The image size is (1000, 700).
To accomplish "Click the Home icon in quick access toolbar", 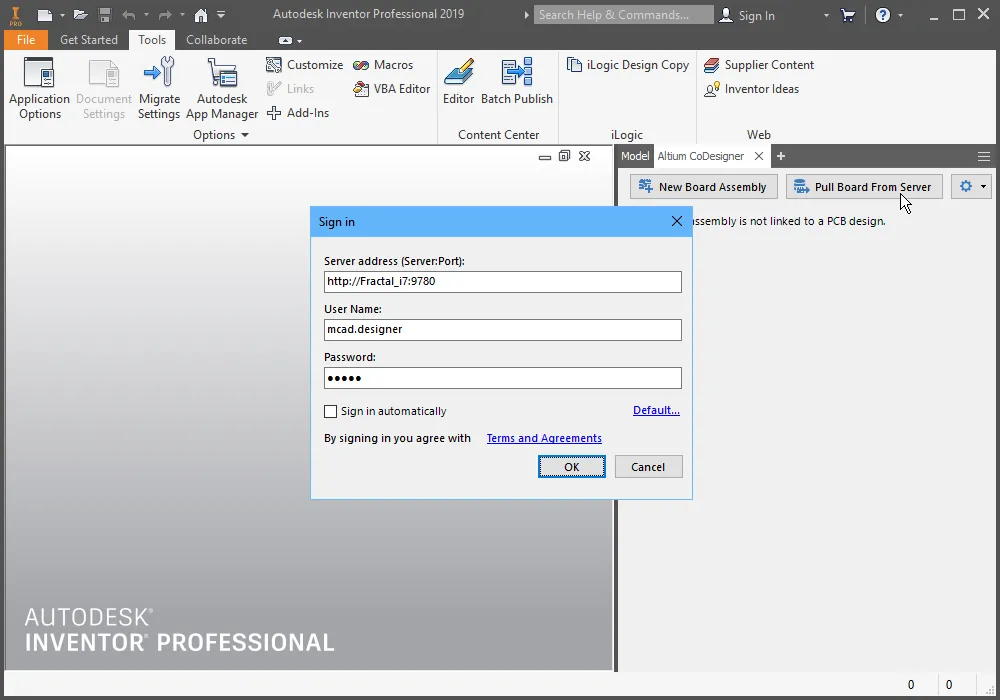I will click(x=201, y=15).
